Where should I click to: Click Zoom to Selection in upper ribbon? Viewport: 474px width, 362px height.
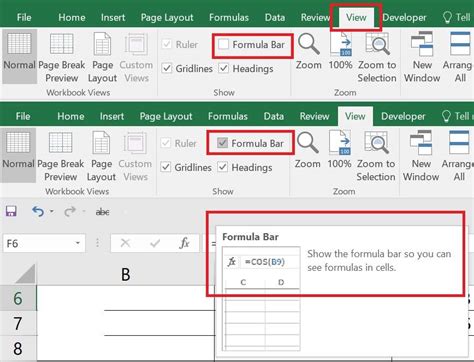click(377, 58)
